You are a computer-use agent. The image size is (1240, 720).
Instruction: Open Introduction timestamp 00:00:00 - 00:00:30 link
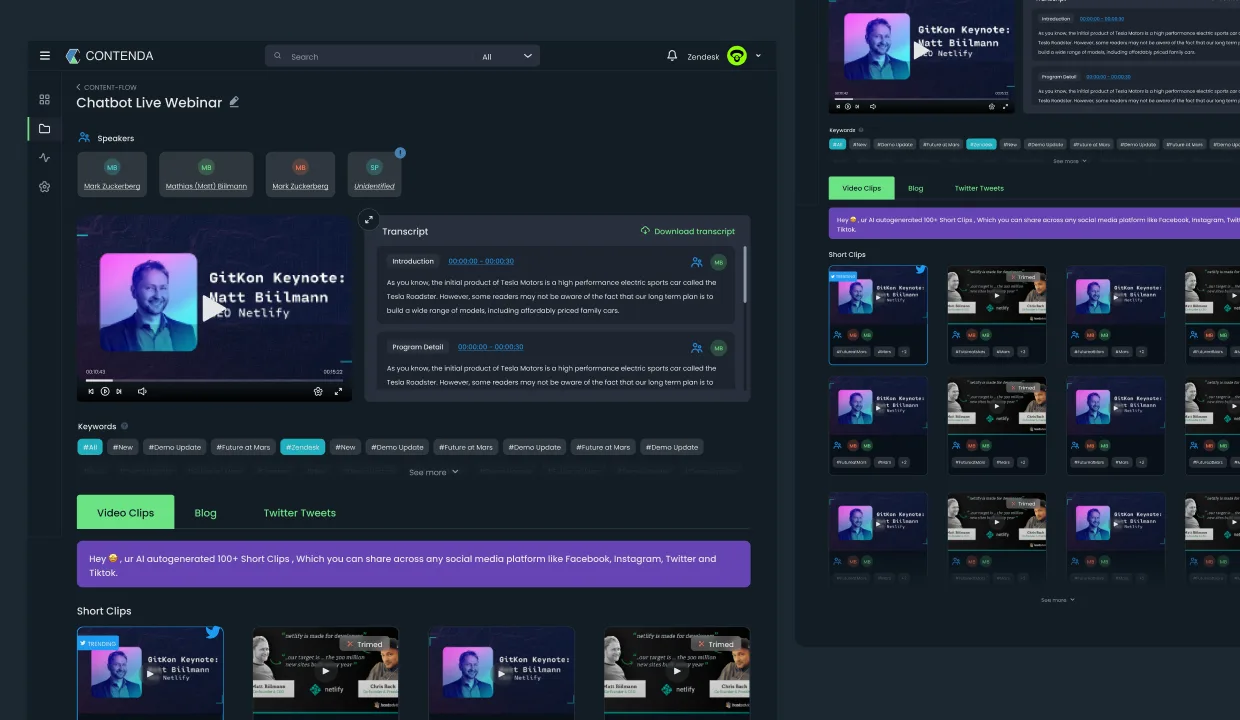coord(481,261)
